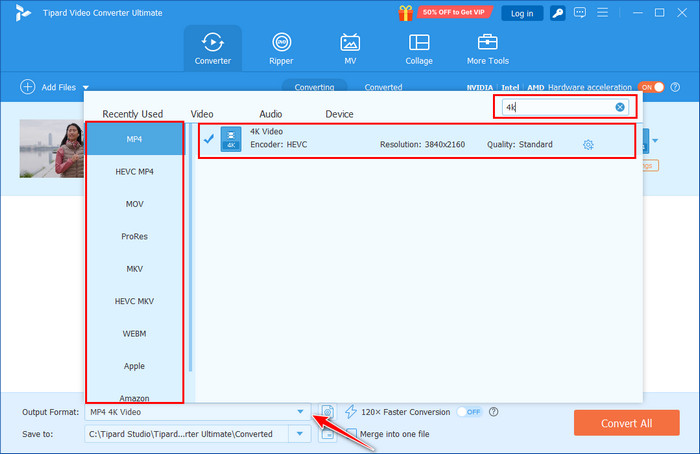Open custom profile gear for 4K Video
This screenshot has height=454, width=700.
pos(588,145)
